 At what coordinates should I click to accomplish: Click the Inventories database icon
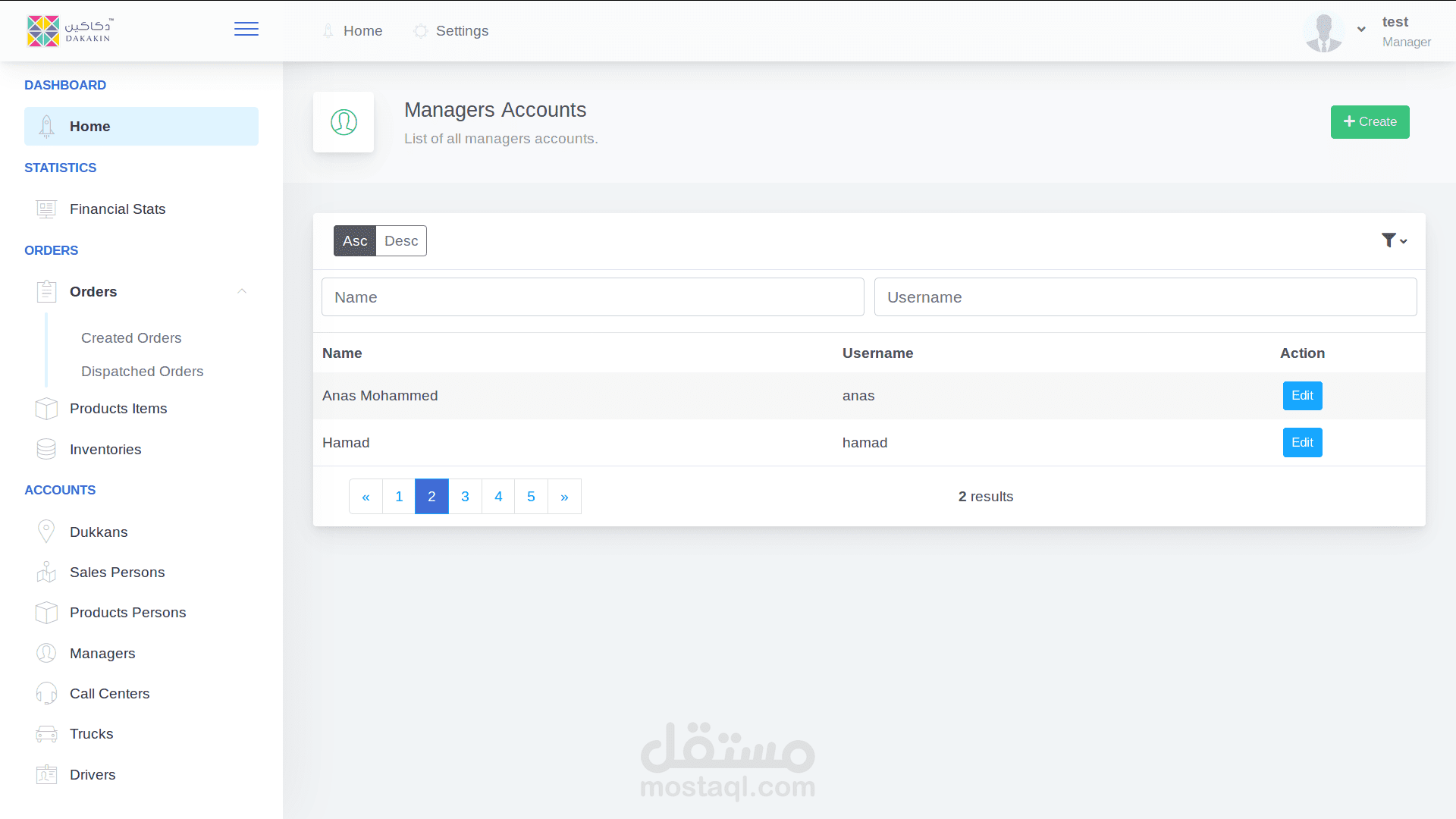pyautogui.click(x=46, y=450)
